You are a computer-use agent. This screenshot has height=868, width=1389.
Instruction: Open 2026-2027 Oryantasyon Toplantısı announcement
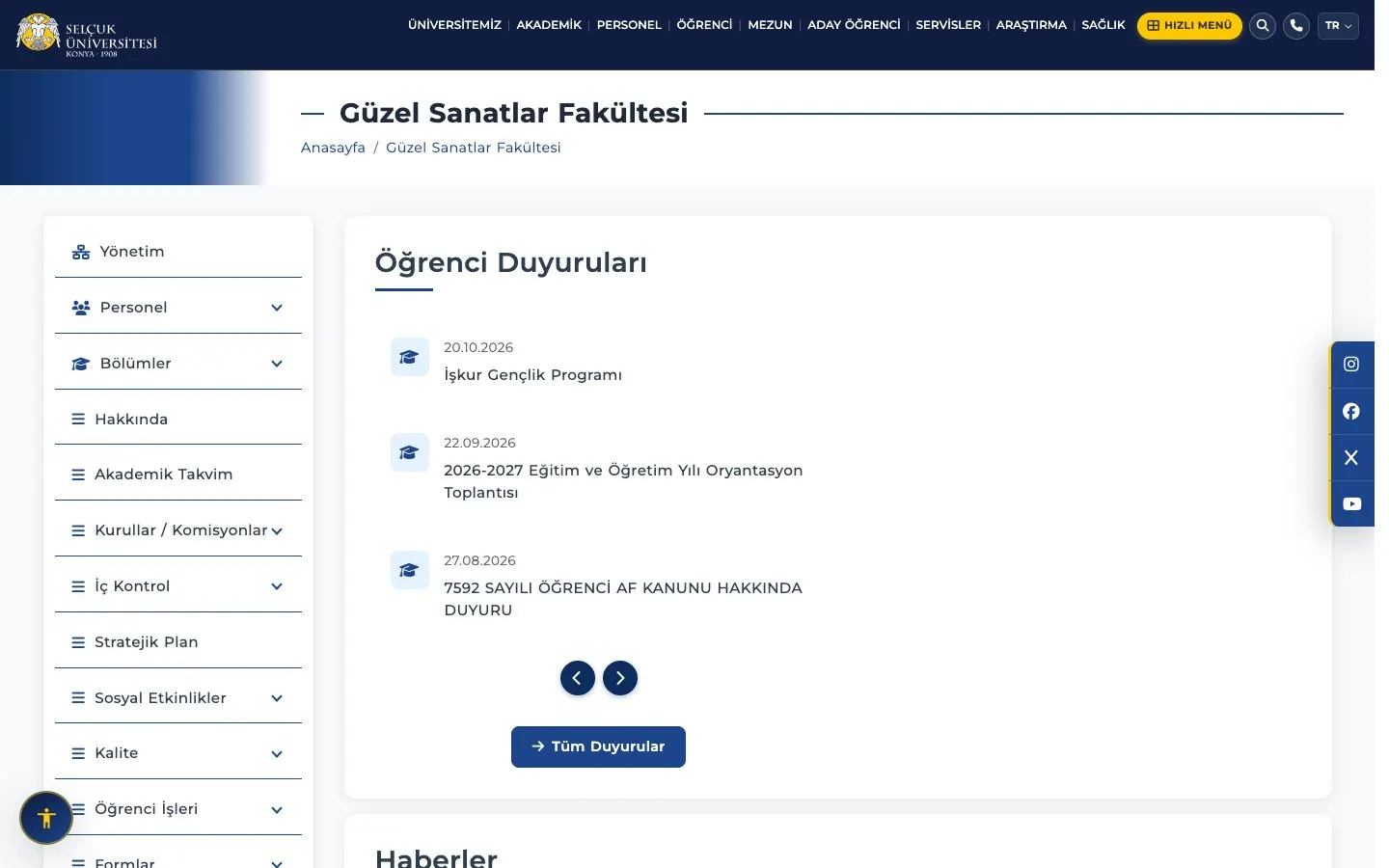(623, 481)
